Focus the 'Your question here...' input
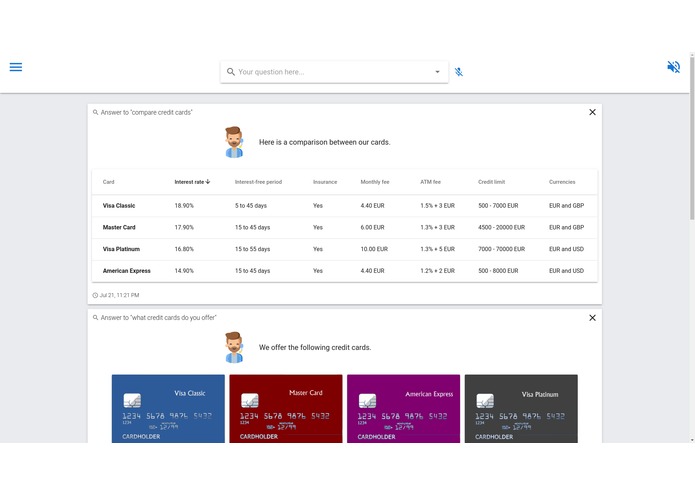 pos(334,72)
